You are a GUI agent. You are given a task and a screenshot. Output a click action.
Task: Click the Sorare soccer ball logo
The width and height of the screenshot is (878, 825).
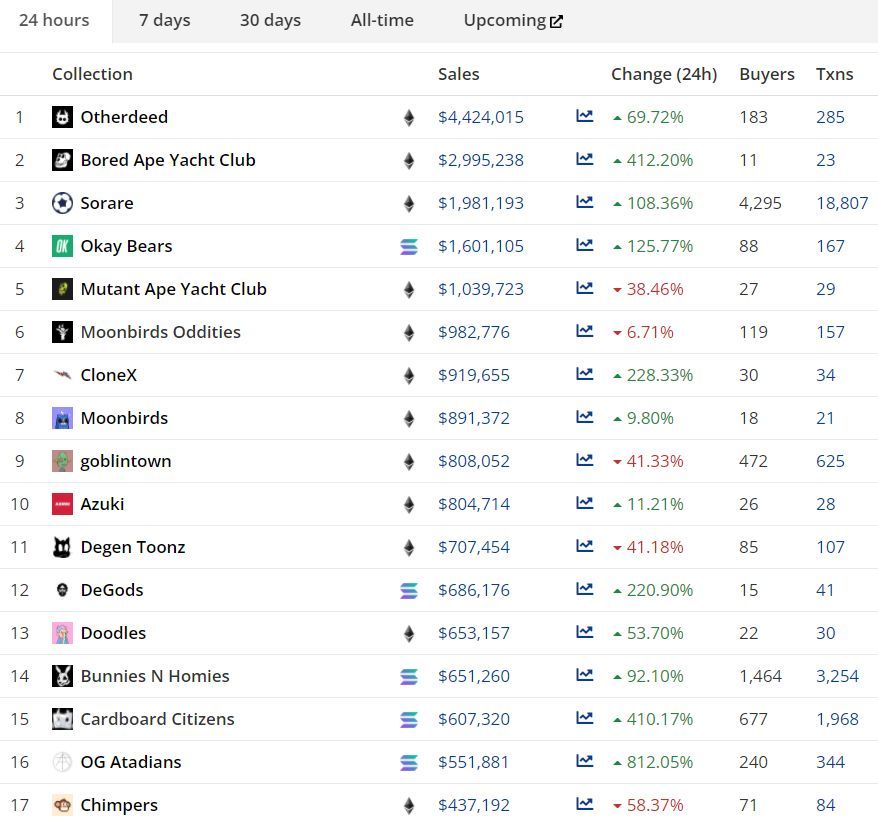[x=62, y=203]
